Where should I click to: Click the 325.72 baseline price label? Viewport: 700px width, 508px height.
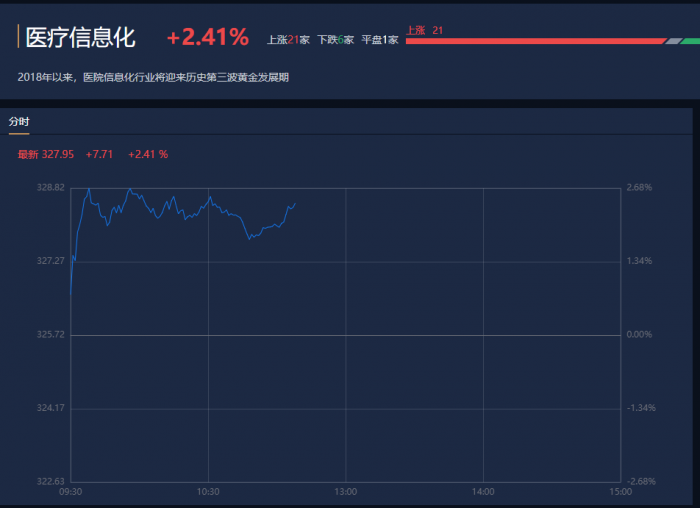(x=50, y=334)
